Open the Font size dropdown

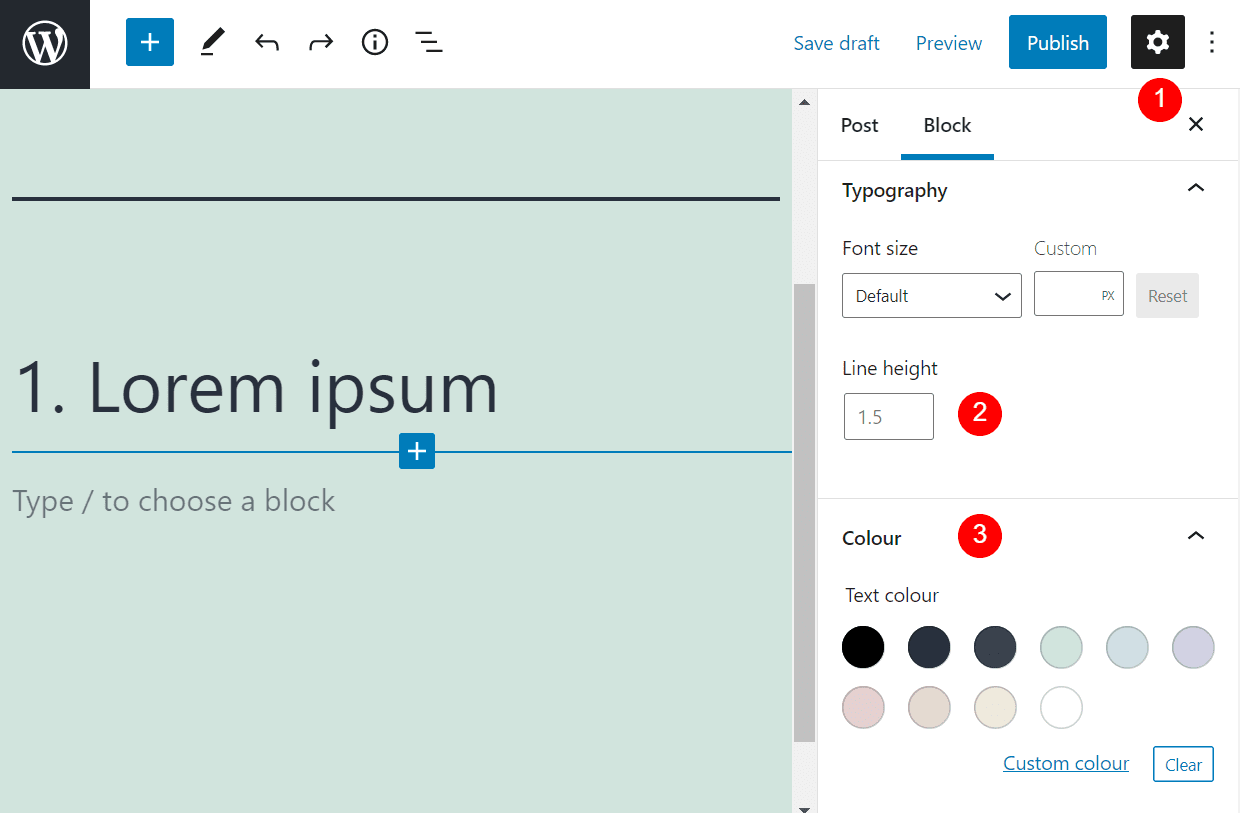pyautogui.click(x=931, y=295)
